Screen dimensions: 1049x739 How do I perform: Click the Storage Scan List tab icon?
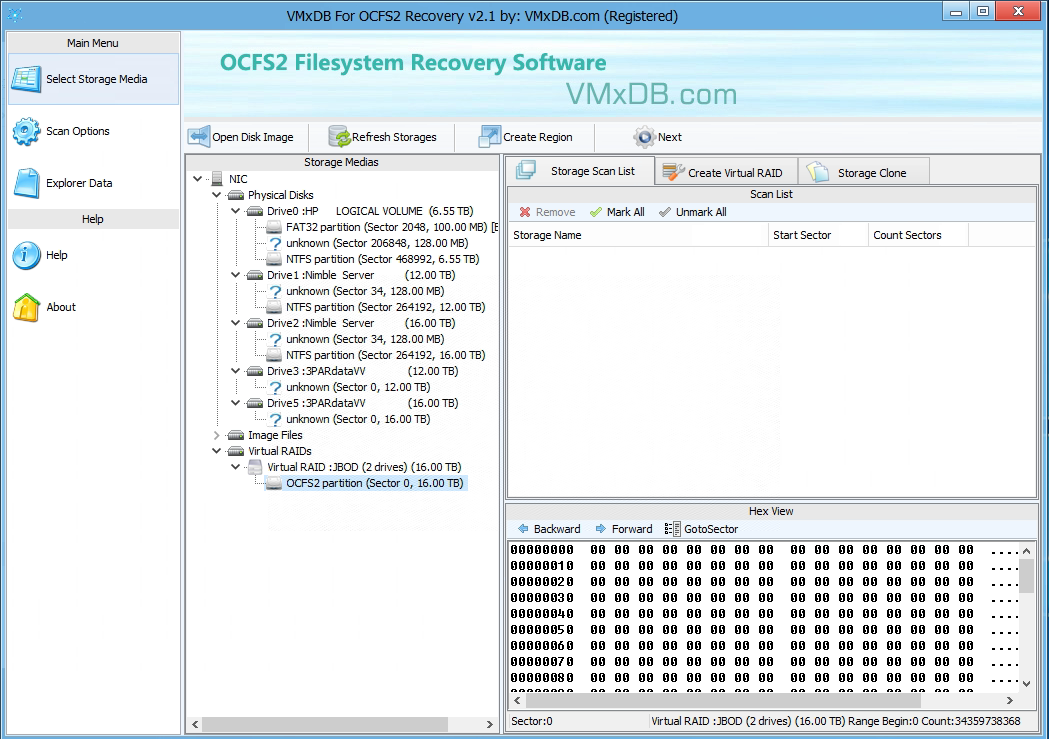point(526,171)
